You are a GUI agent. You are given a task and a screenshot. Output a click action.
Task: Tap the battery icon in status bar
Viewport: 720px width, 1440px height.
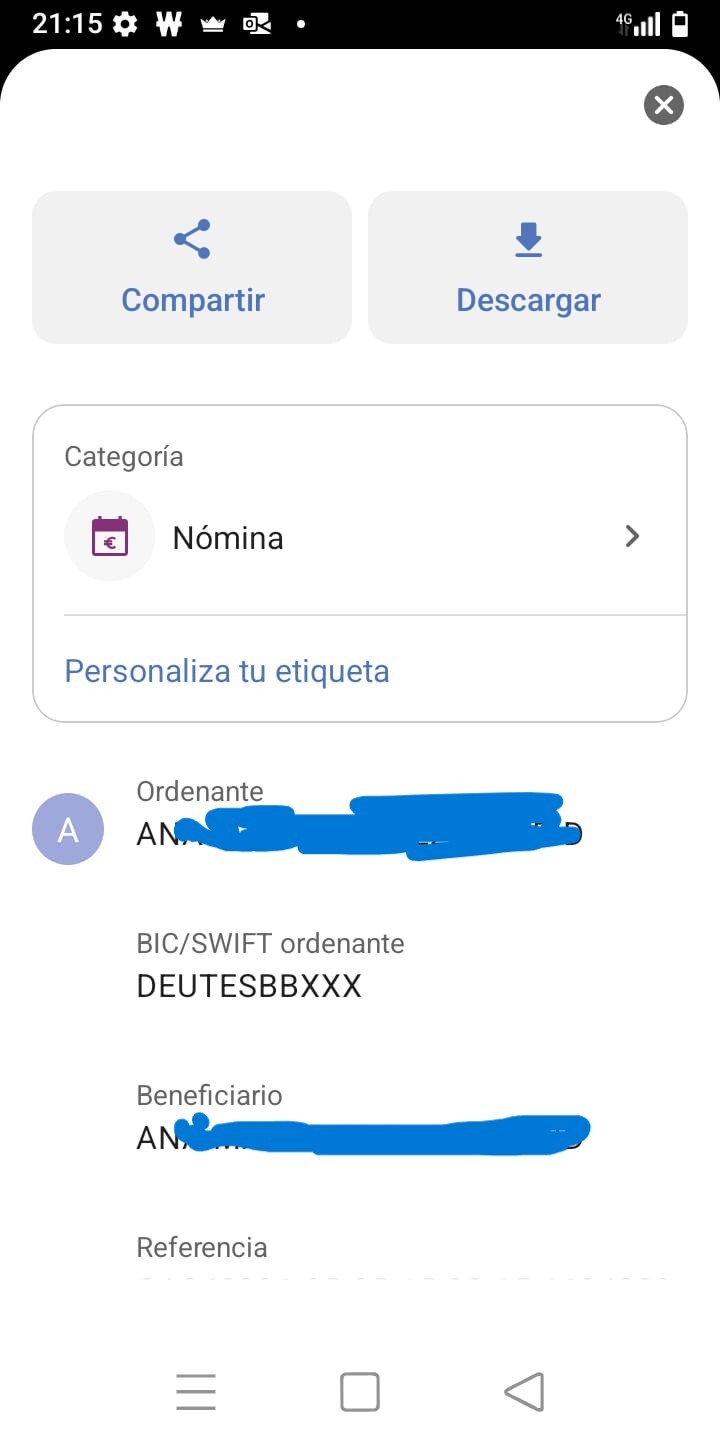pyautogui.click(x=680, y=24)
